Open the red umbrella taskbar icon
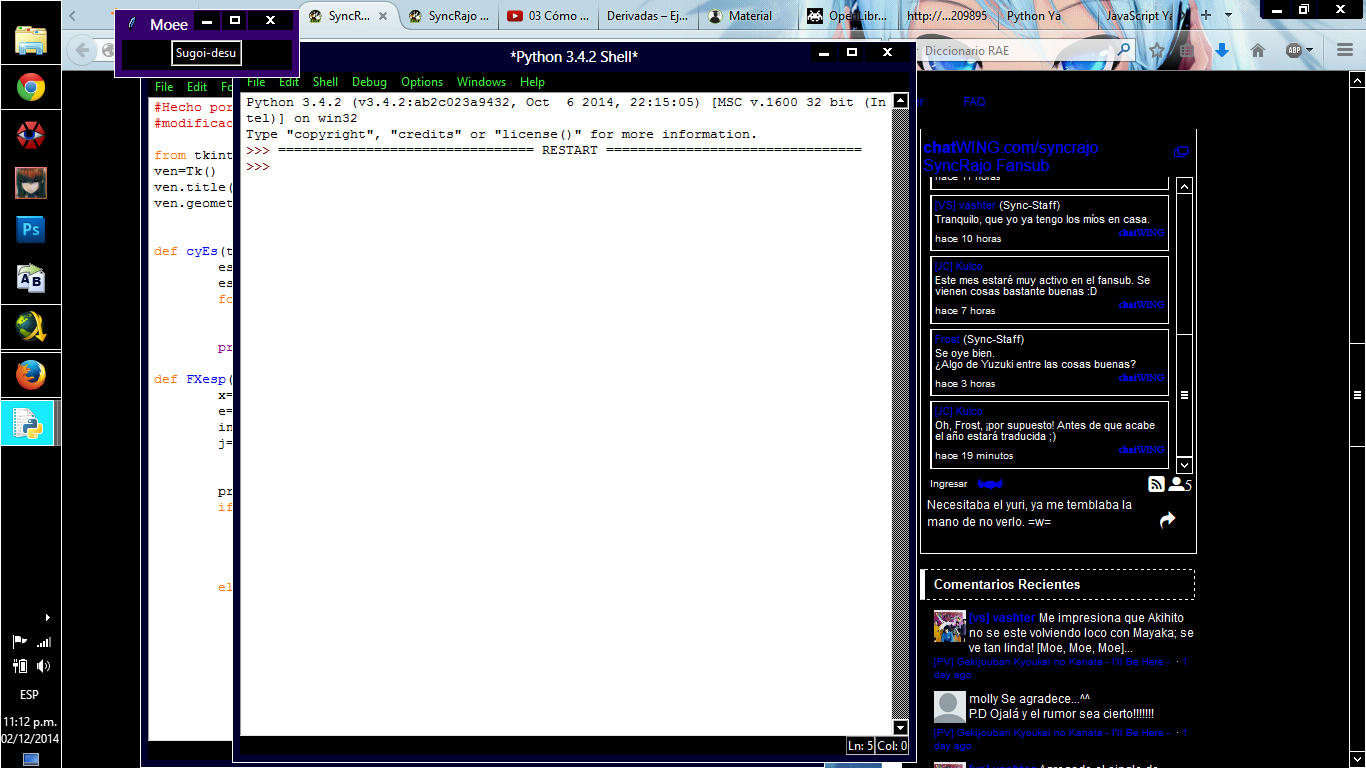 (x=31, y=135)
